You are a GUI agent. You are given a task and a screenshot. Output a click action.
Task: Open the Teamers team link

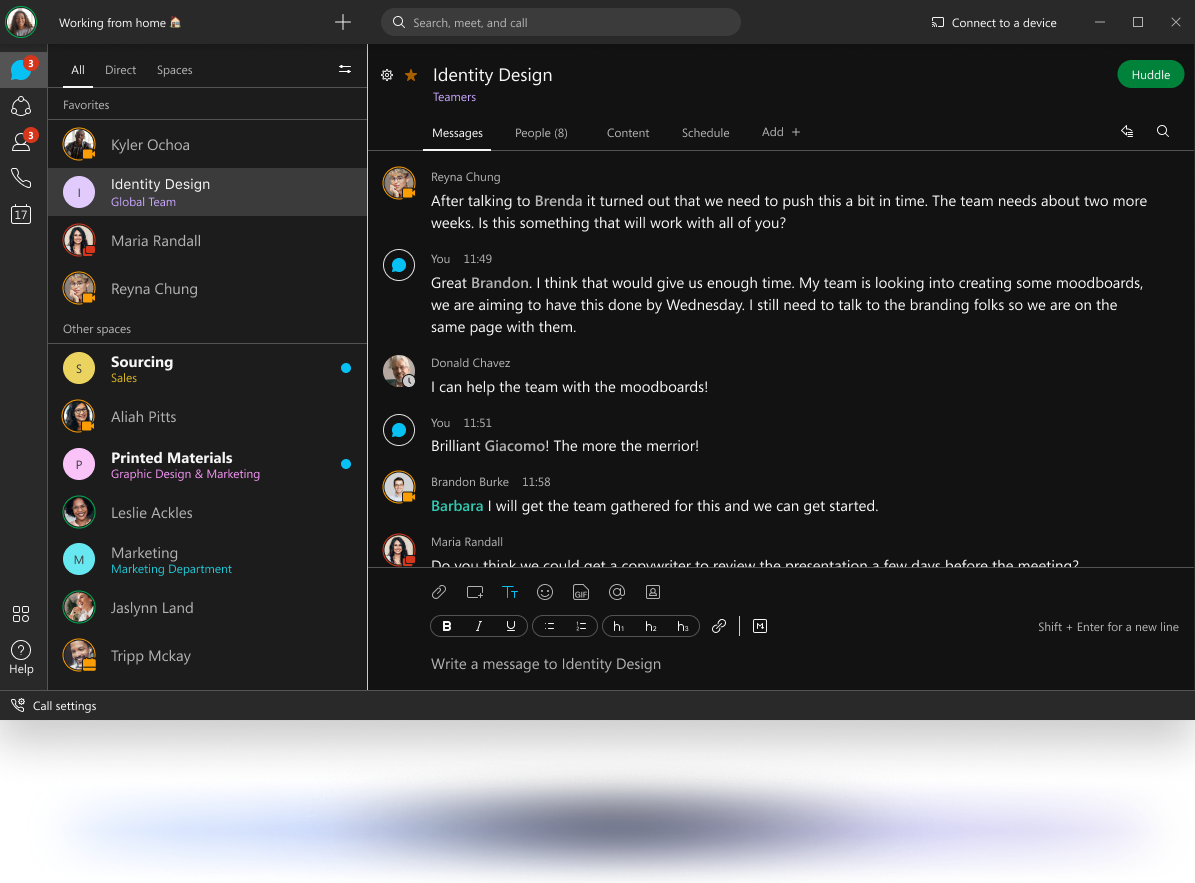pos(454,97)
